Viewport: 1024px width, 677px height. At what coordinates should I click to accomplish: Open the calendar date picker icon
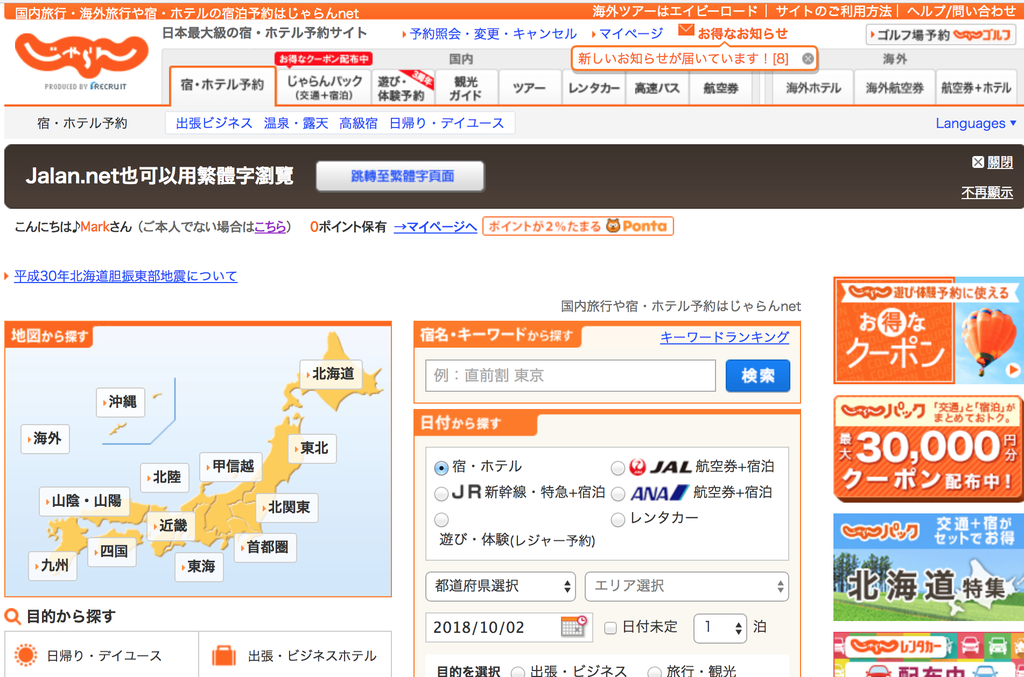pos(574,626)
